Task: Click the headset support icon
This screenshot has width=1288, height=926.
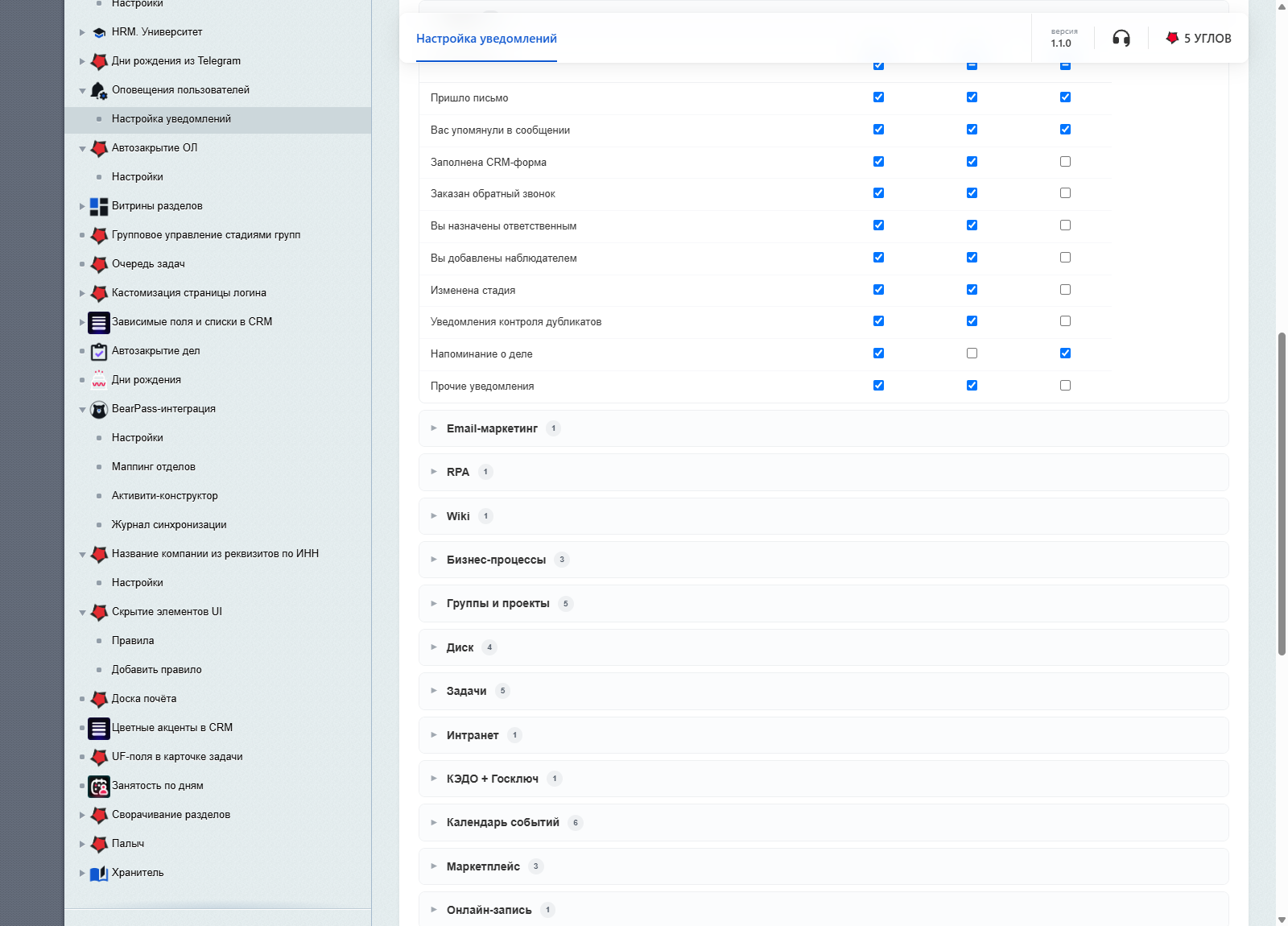Action: pos(1121,38)
